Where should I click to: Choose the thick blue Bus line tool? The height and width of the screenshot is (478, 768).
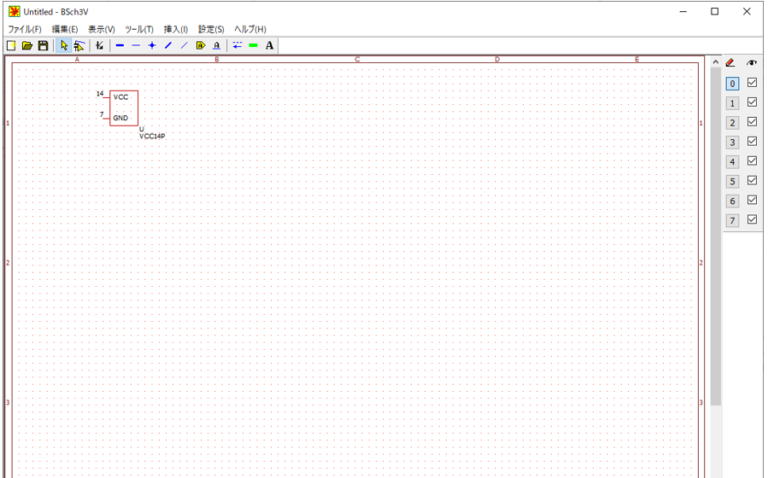coord(120,45)
